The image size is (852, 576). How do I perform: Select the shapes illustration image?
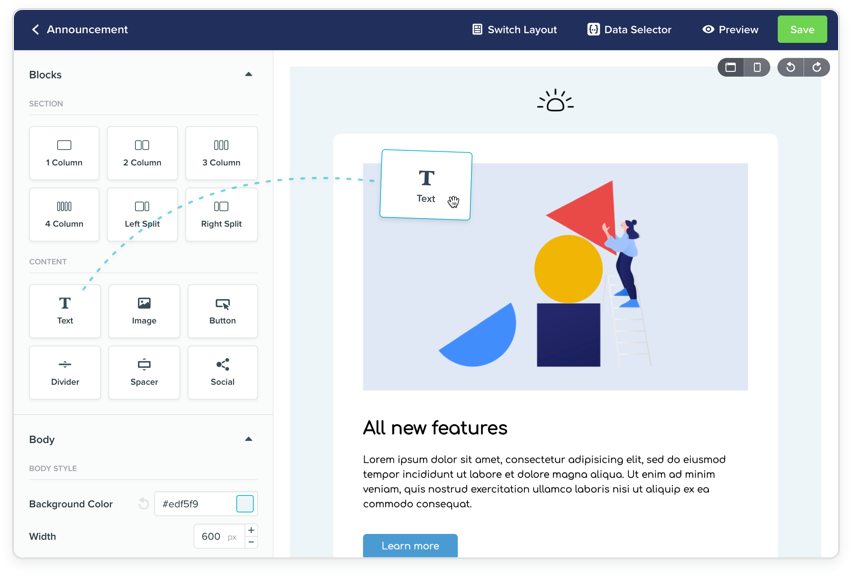click(x=555, y=277)
